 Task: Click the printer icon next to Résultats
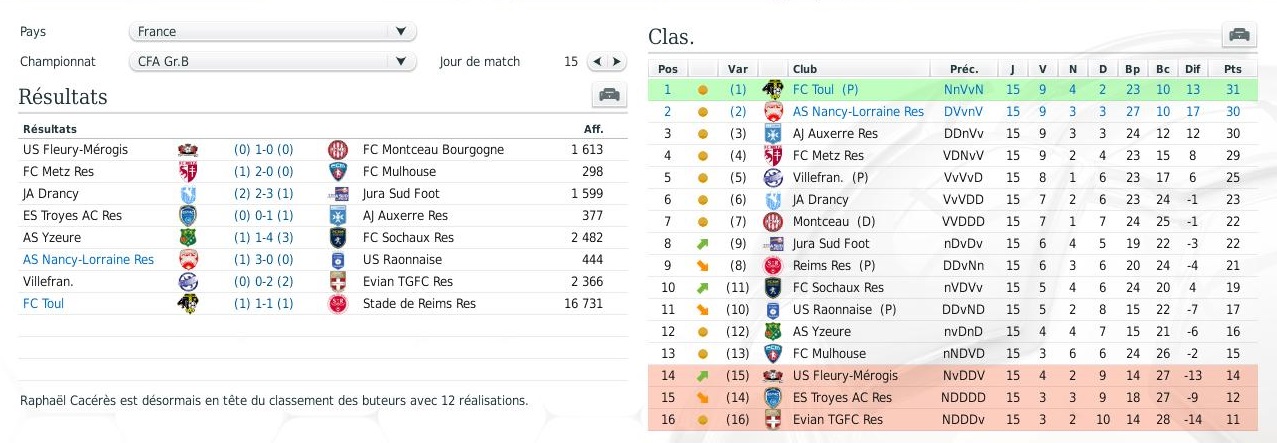[x=608, y=96]
